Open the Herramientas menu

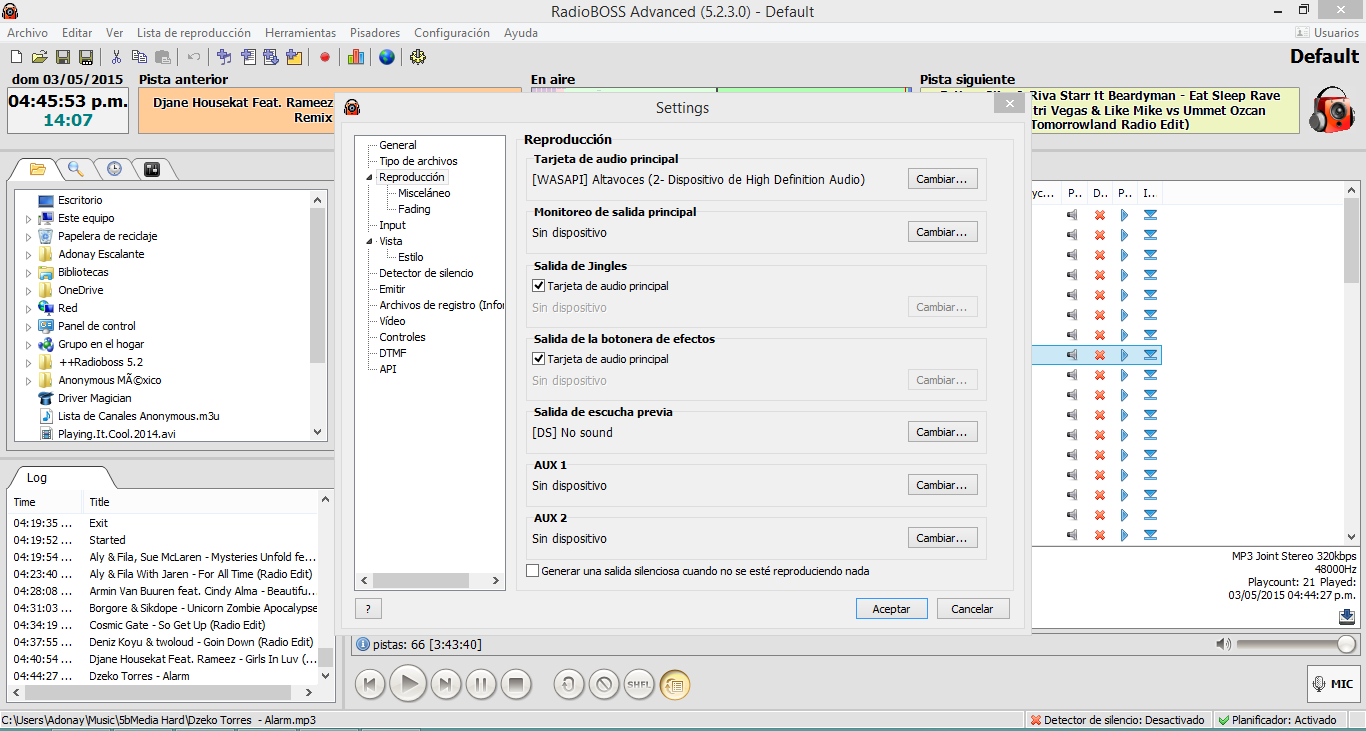pos(301,33)
